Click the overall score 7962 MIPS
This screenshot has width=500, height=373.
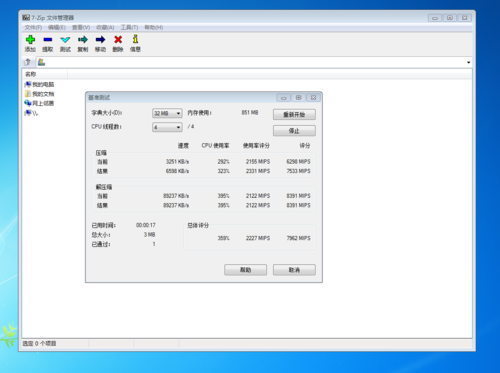[298, 238]
